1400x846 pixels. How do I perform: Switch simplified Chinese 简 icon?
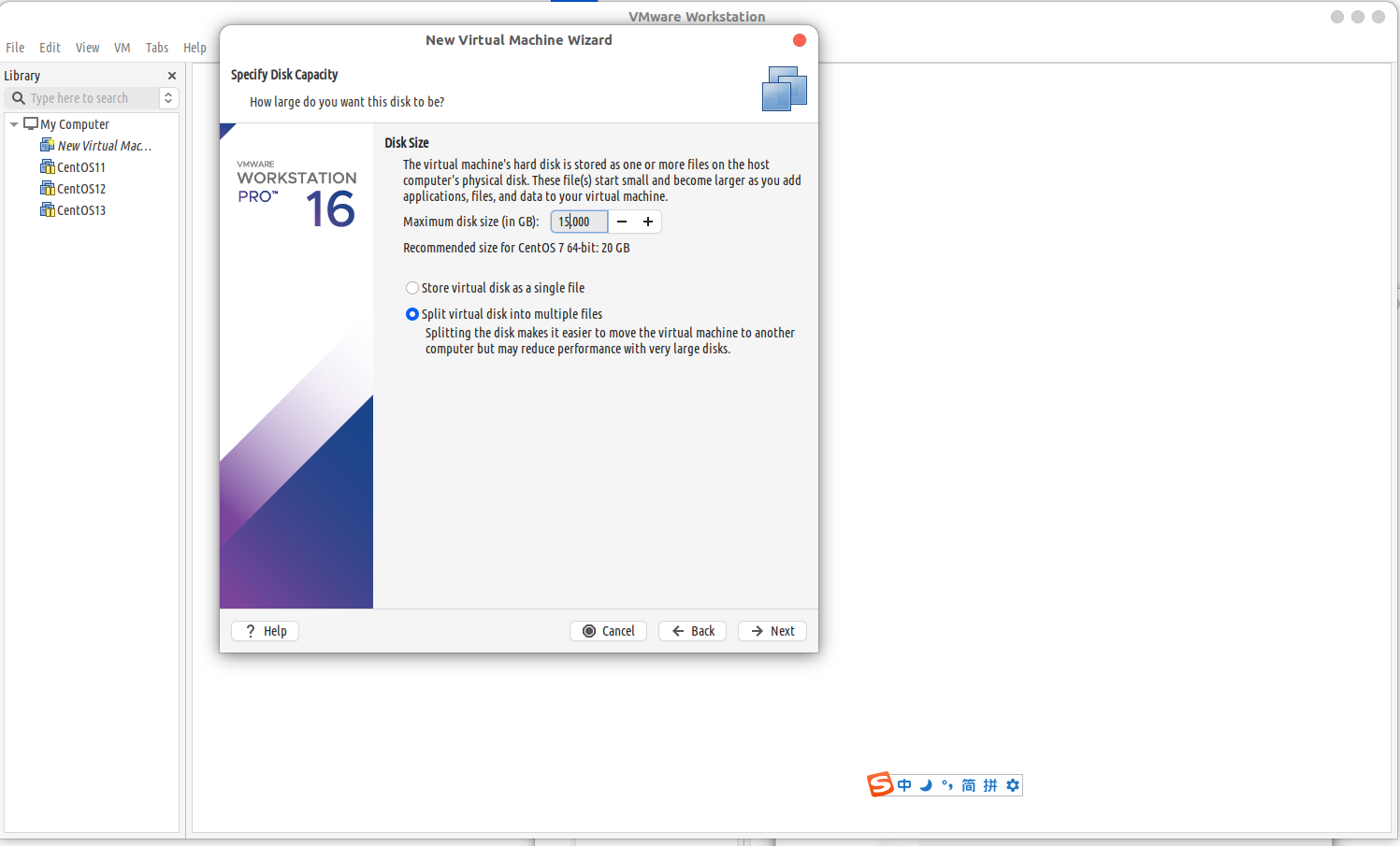[969, 785]
